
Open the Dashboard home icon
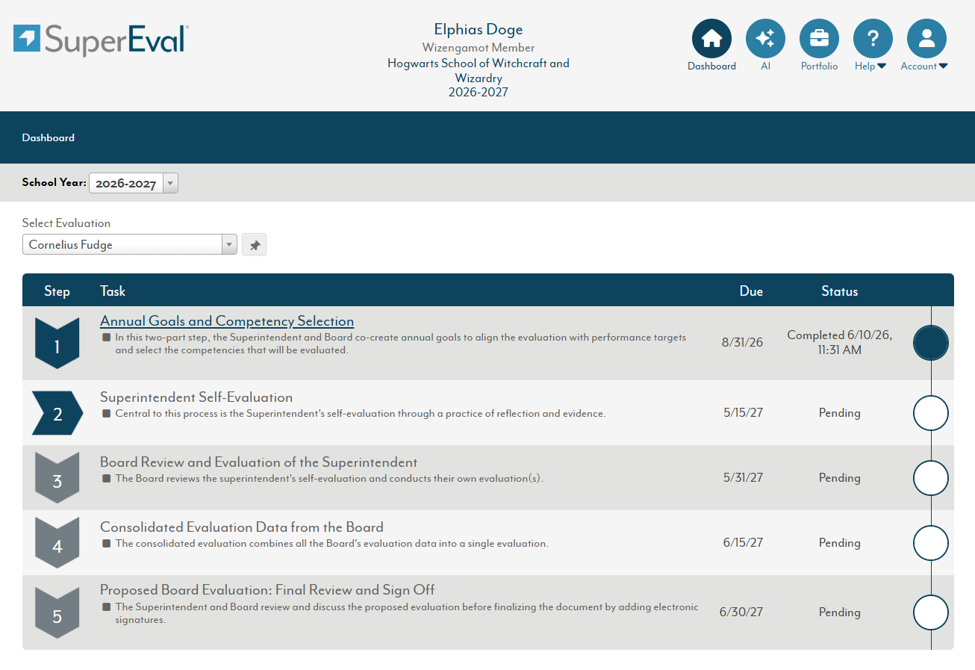711,39
